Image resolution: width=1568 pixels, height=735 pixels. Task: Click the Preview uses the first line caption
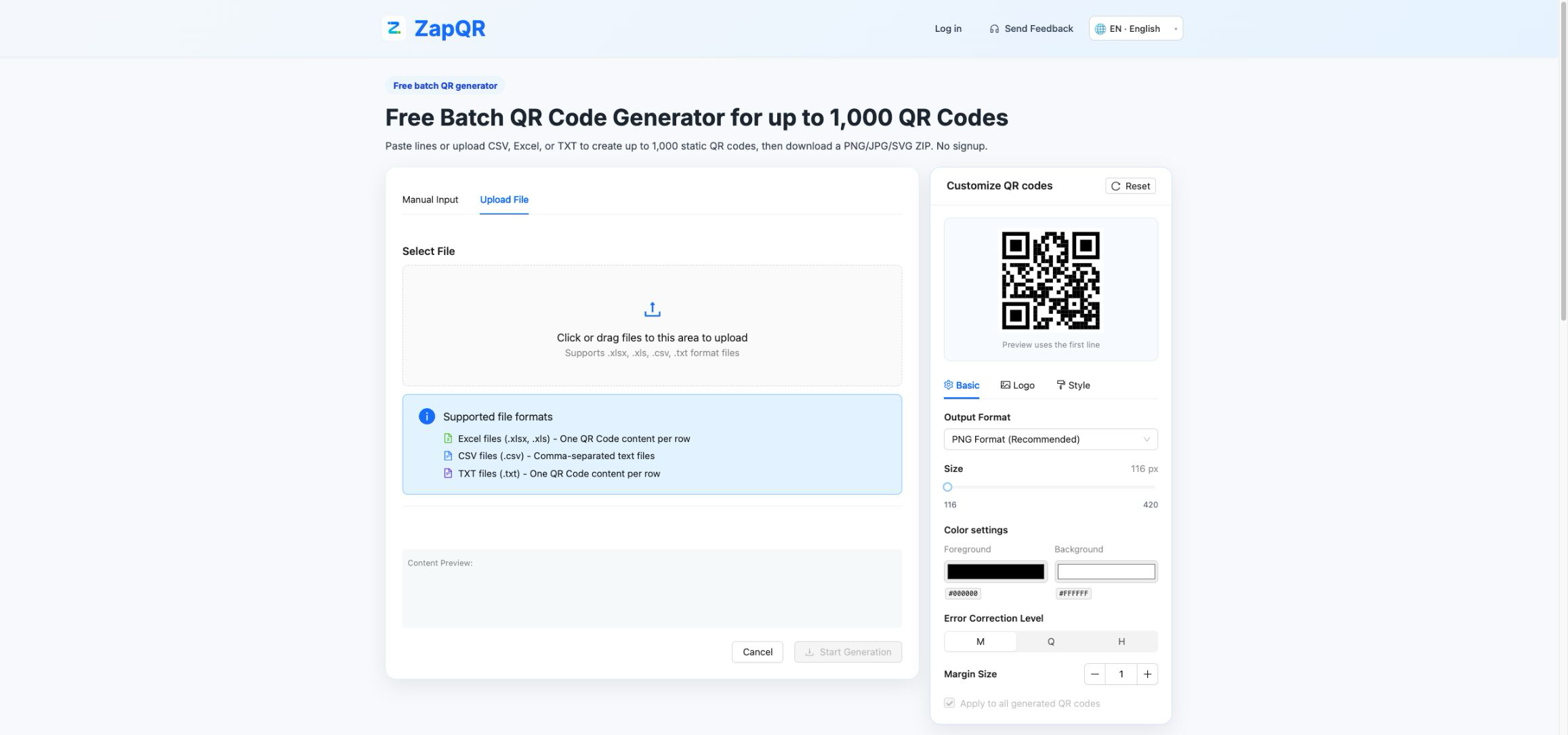pos(1051,344)
